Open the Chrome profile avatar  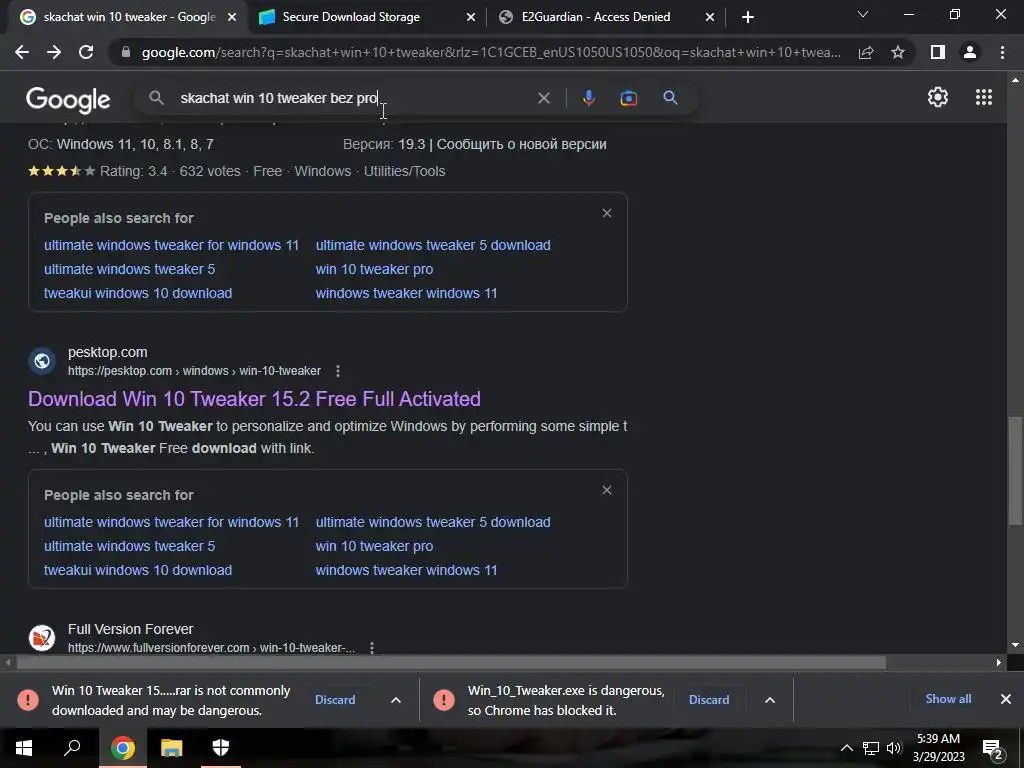coord(970,52)
